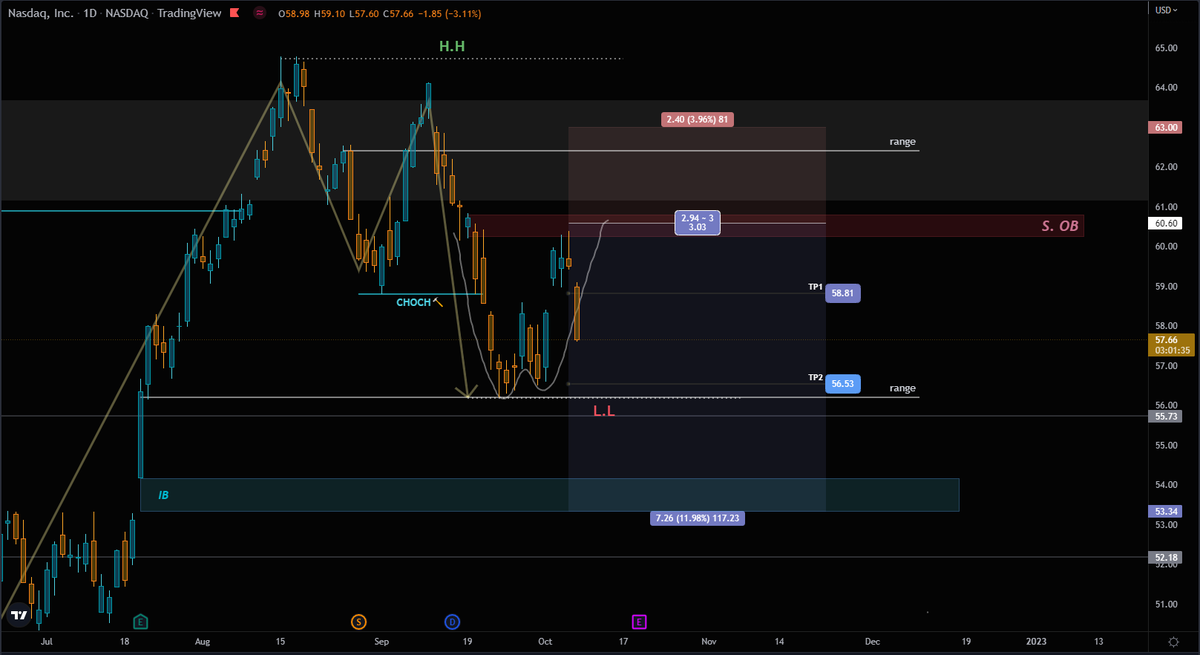Click the Aug label on time axis

pos(204,640)
